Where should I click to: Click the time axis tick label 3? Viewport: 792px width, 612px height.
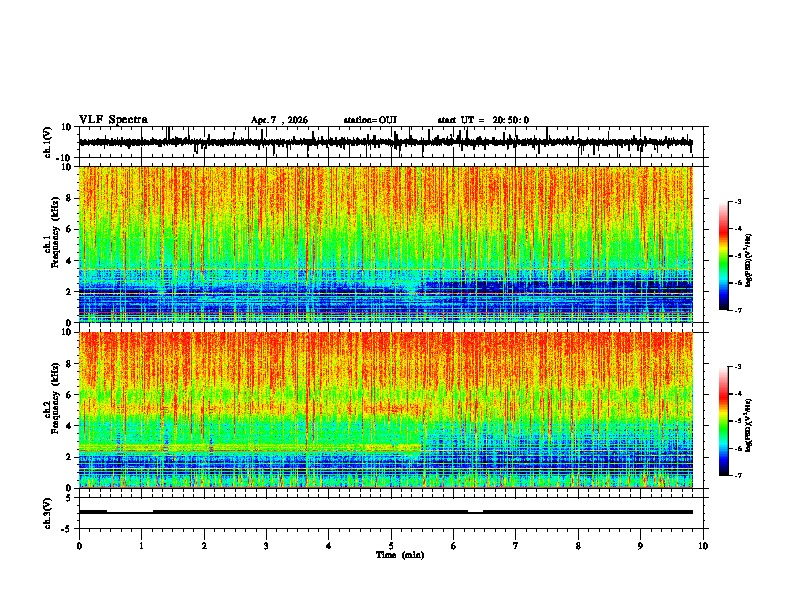click(x=266, y=546)
